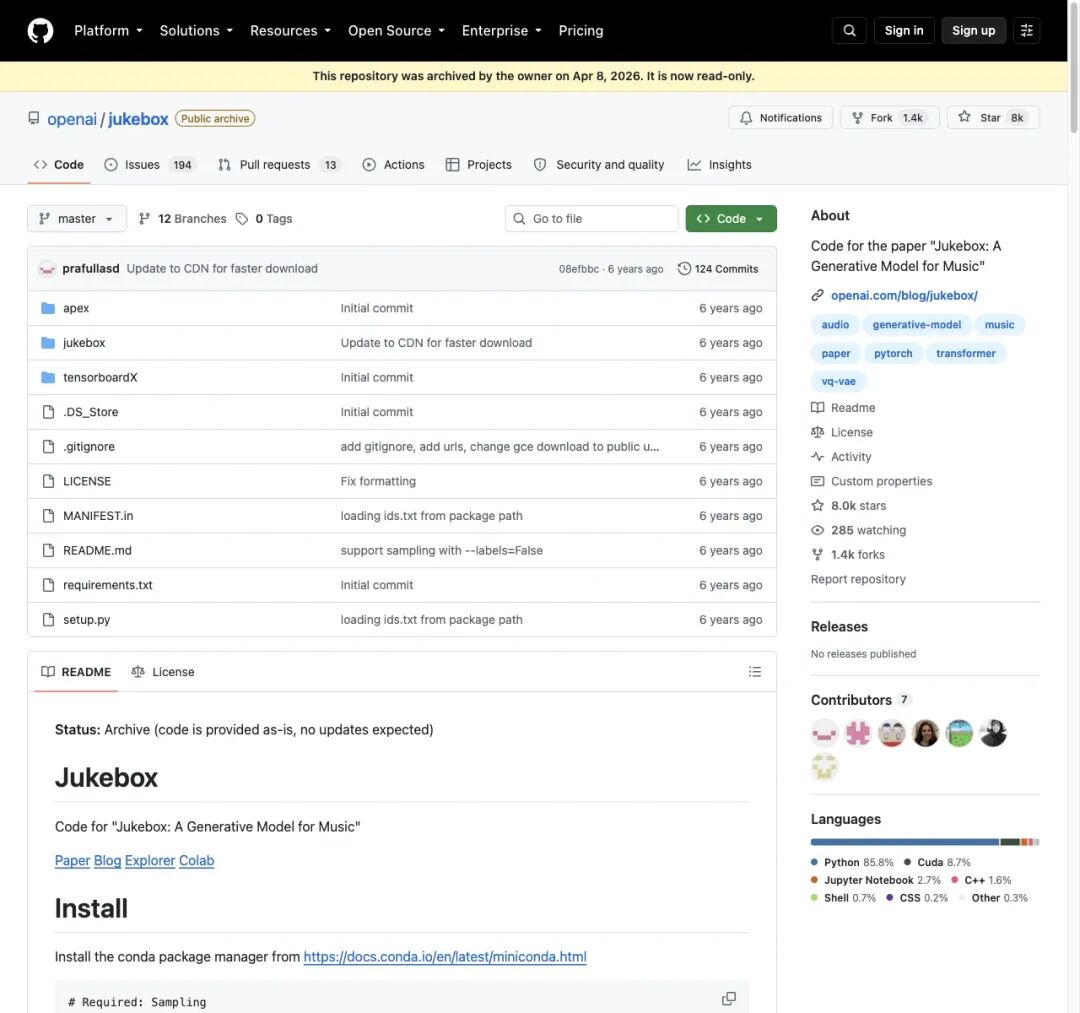Star the jukebox repository
Viewport: 1080px width, 1013px height.
(x=993, y=118)
